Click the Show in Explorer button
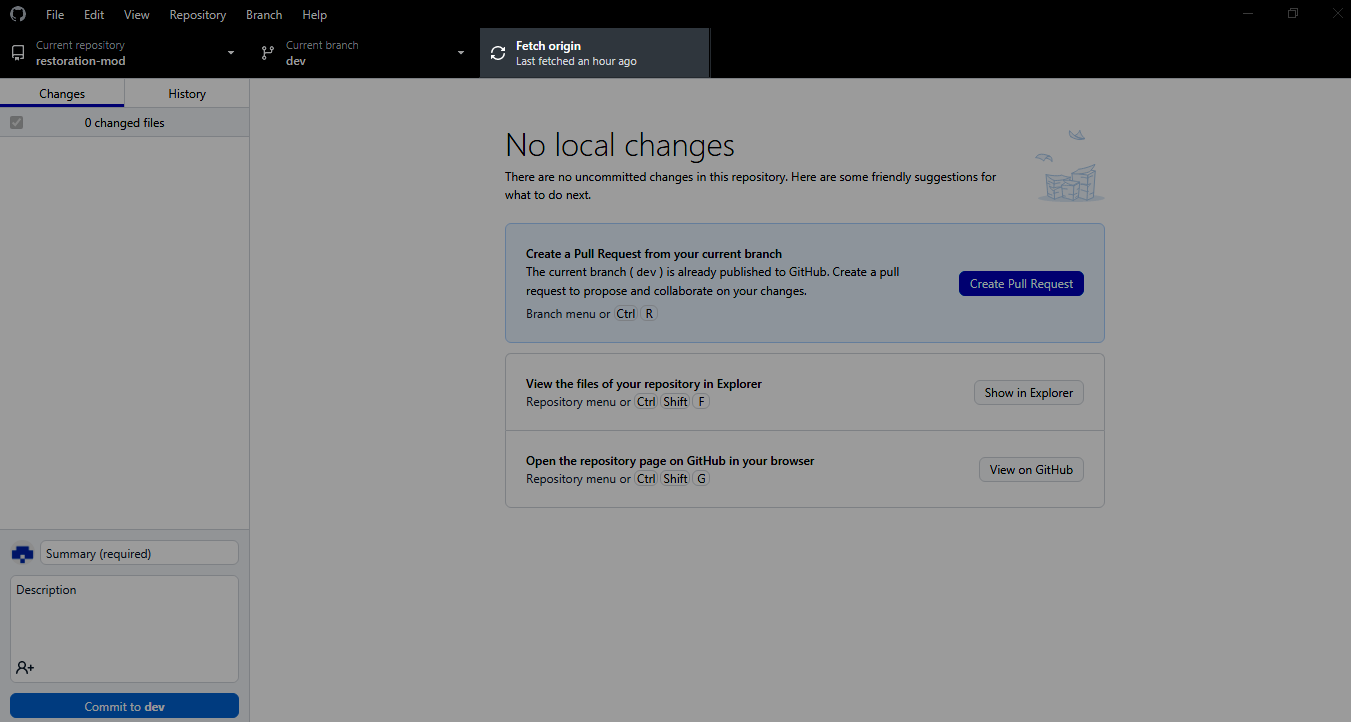The image size is (1351, 722). point(1028,393)
